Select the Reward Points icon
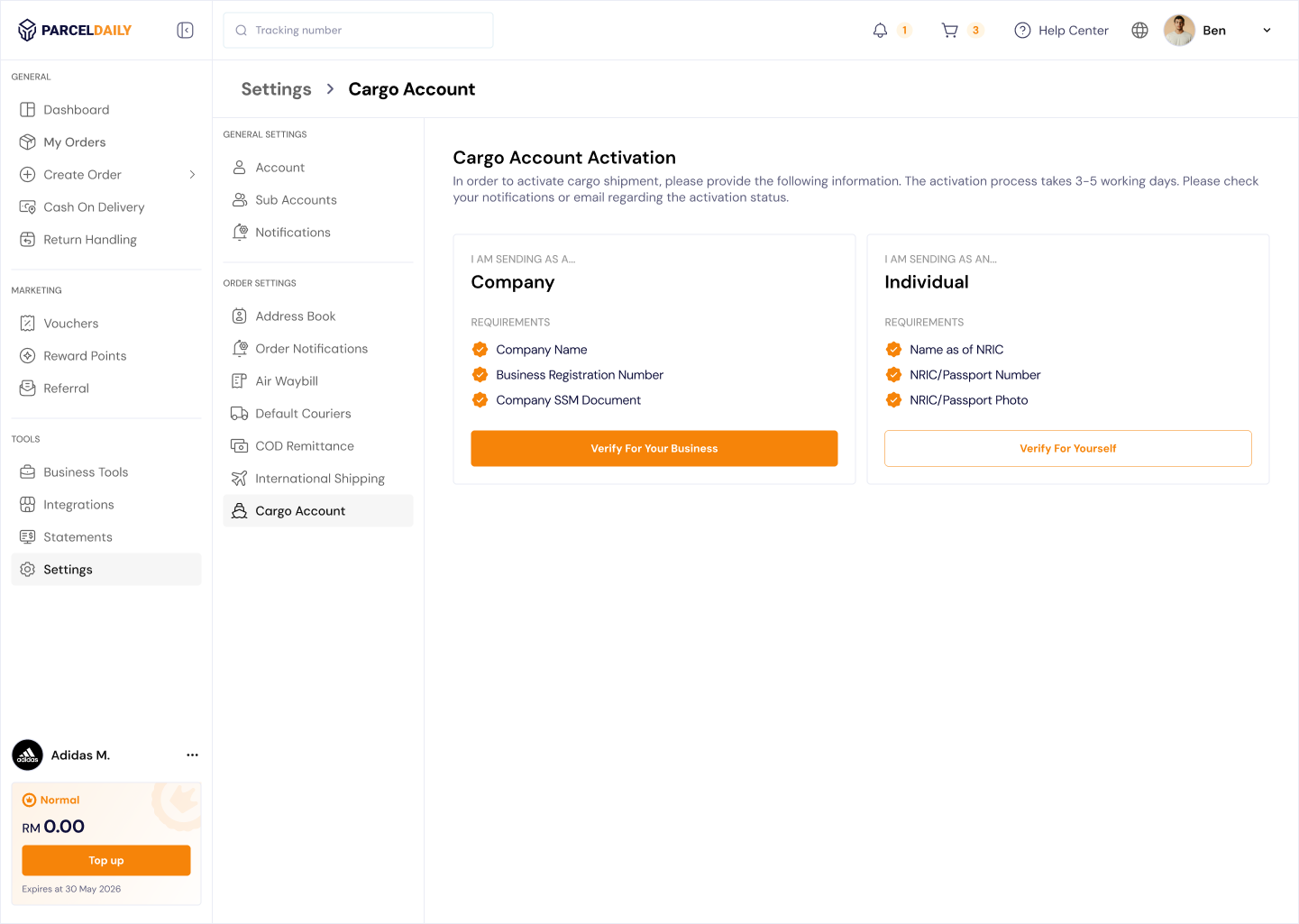The image size is (1299, 924). click(28, 356)
